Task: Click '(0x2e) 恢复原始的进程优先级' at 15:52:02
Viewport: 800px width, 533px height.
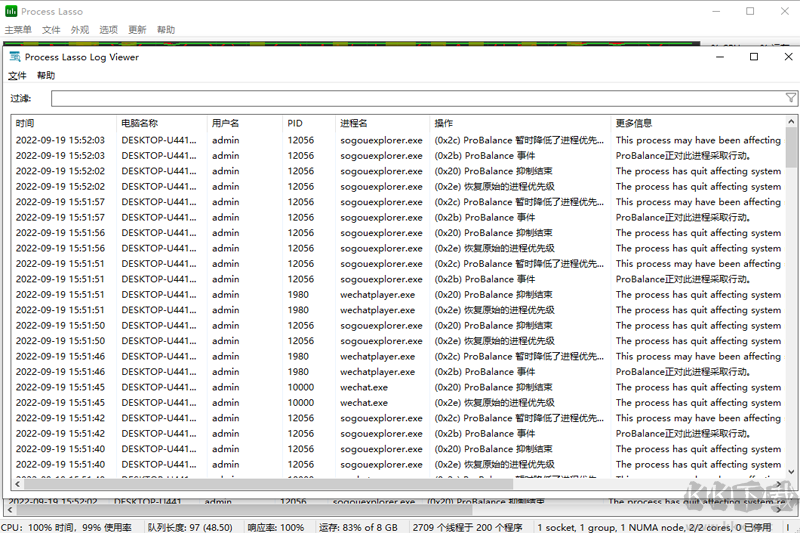Action: pos(494,187)
